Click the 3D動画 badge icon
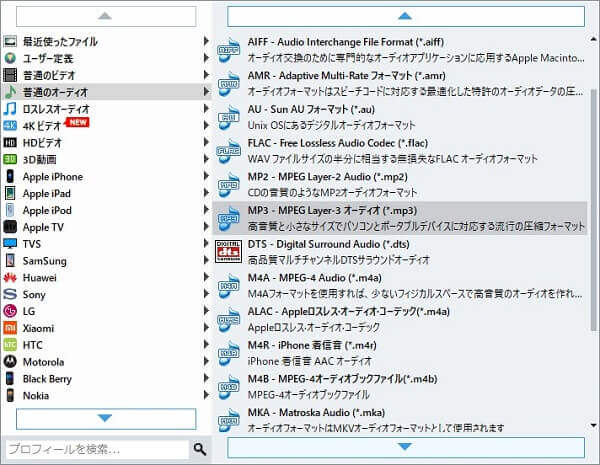The width and height of the screenshot is (600, 465). pyautogui.click(x=10, y=159)
